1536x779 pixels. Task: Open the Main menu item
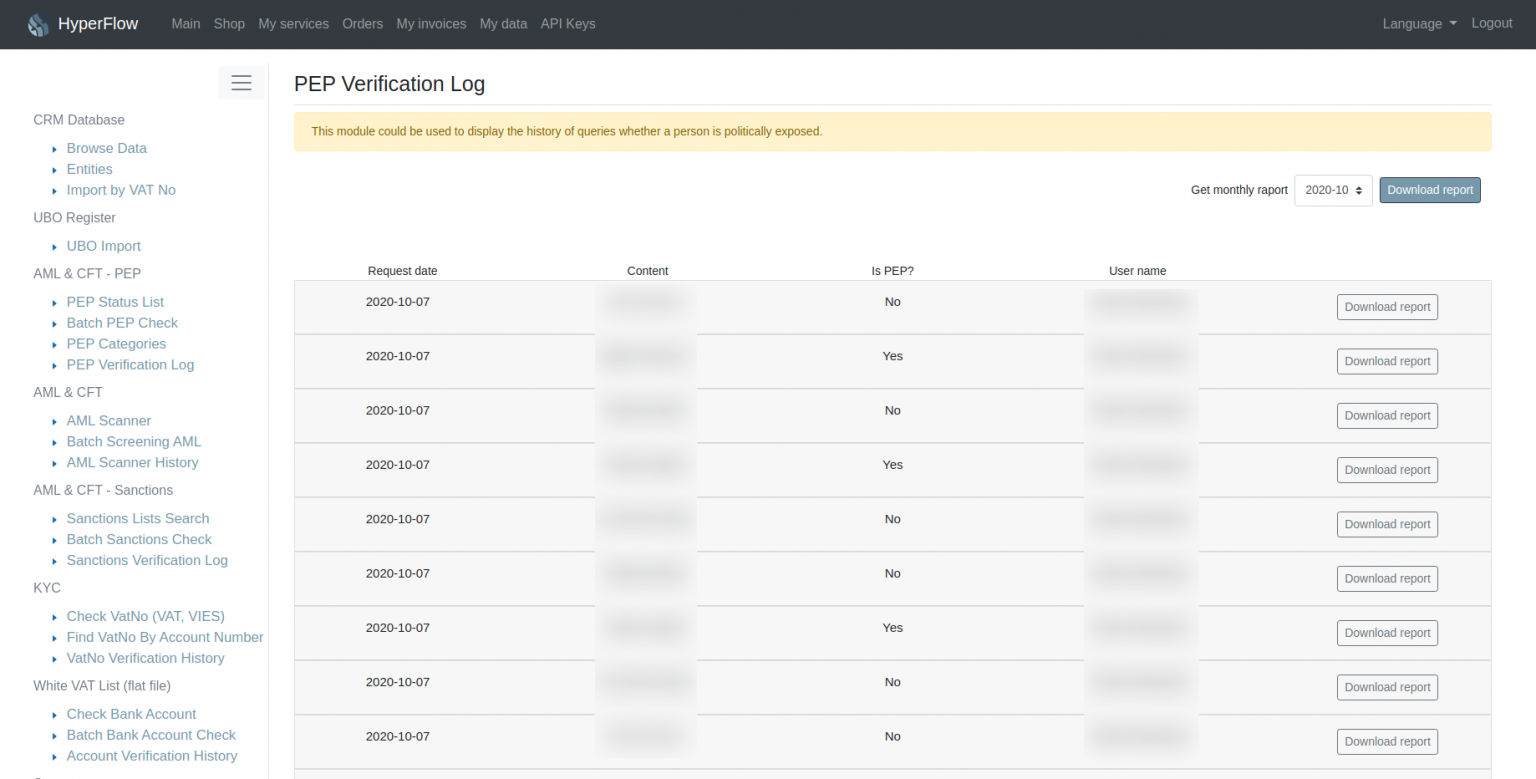(x=186, y=23)
